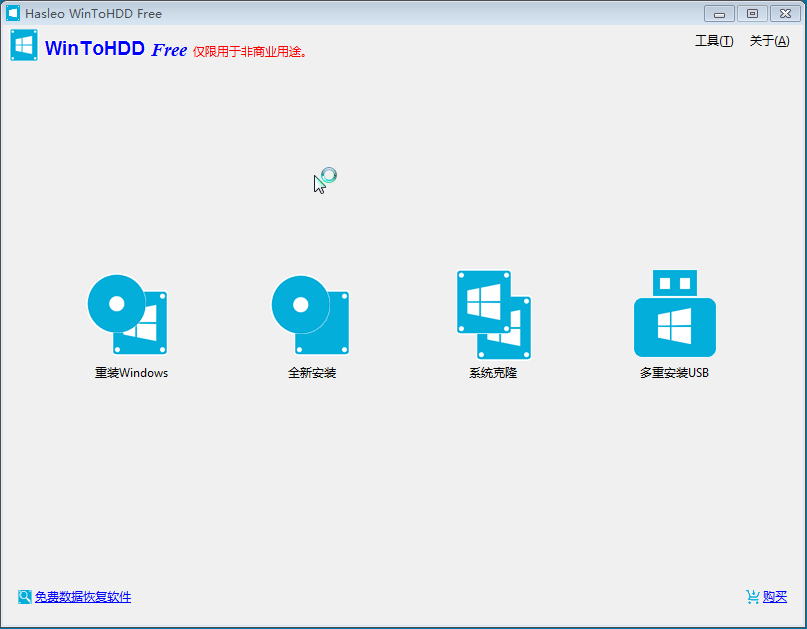Click the WinToHDD Free title text
This screenshot has width=807, height=629.
point(115,49)
